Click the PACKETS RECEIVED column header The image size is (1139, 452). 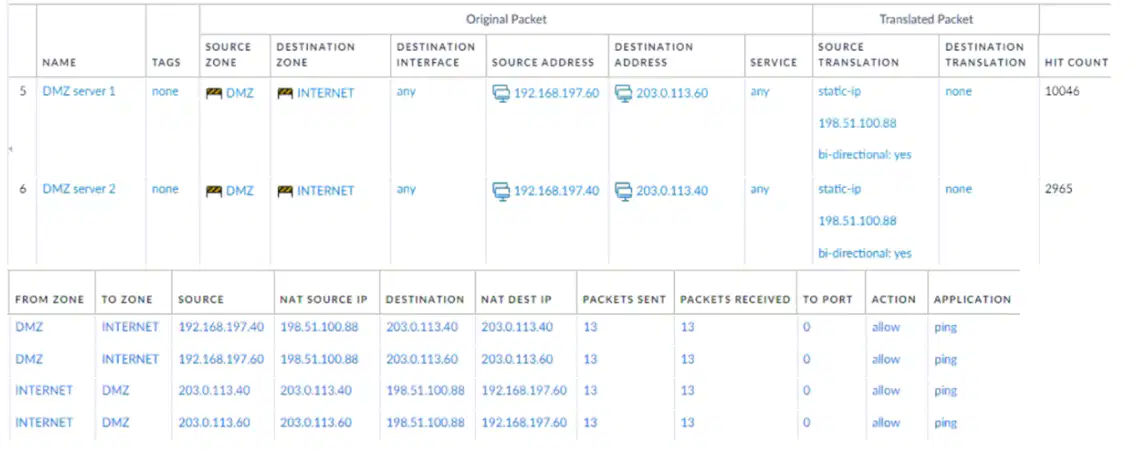coord(735,299)
